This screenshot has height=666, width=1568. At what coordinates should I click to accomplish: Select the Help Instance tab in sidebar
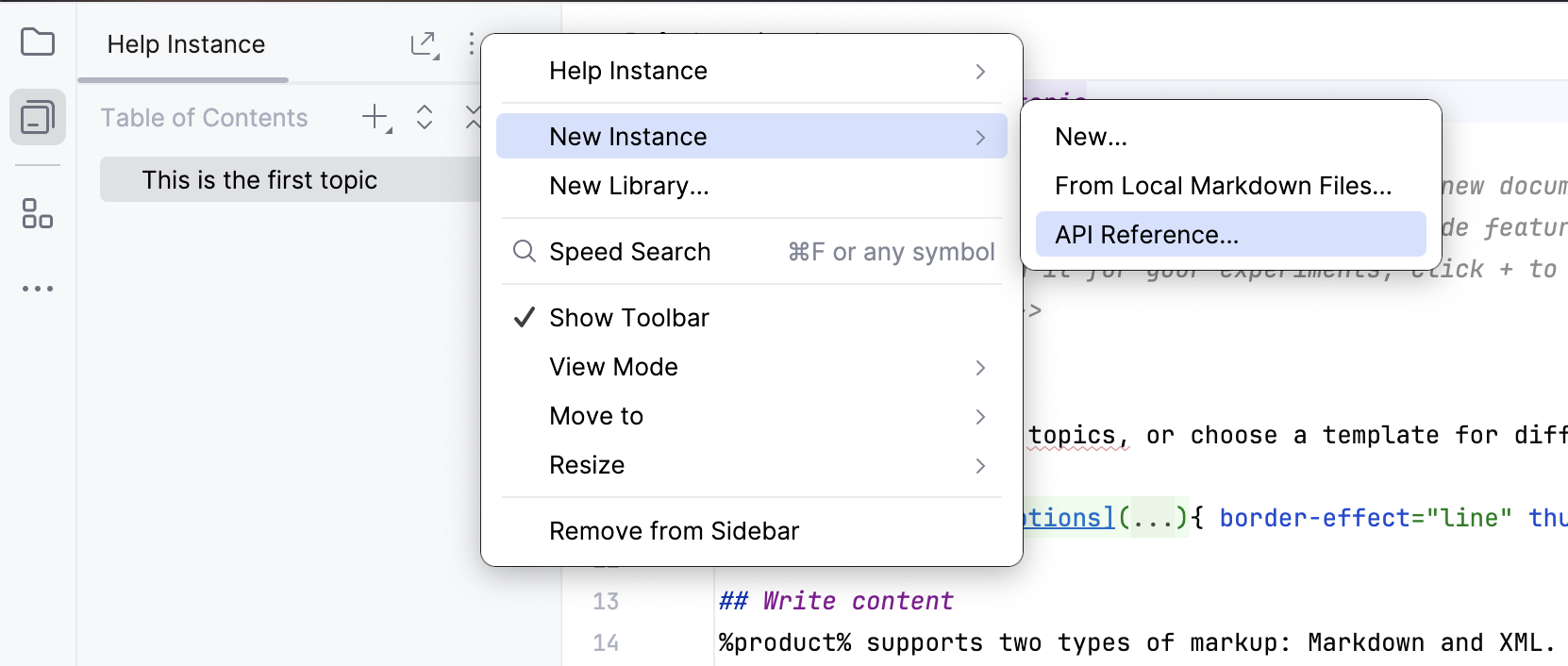point(186,44)
